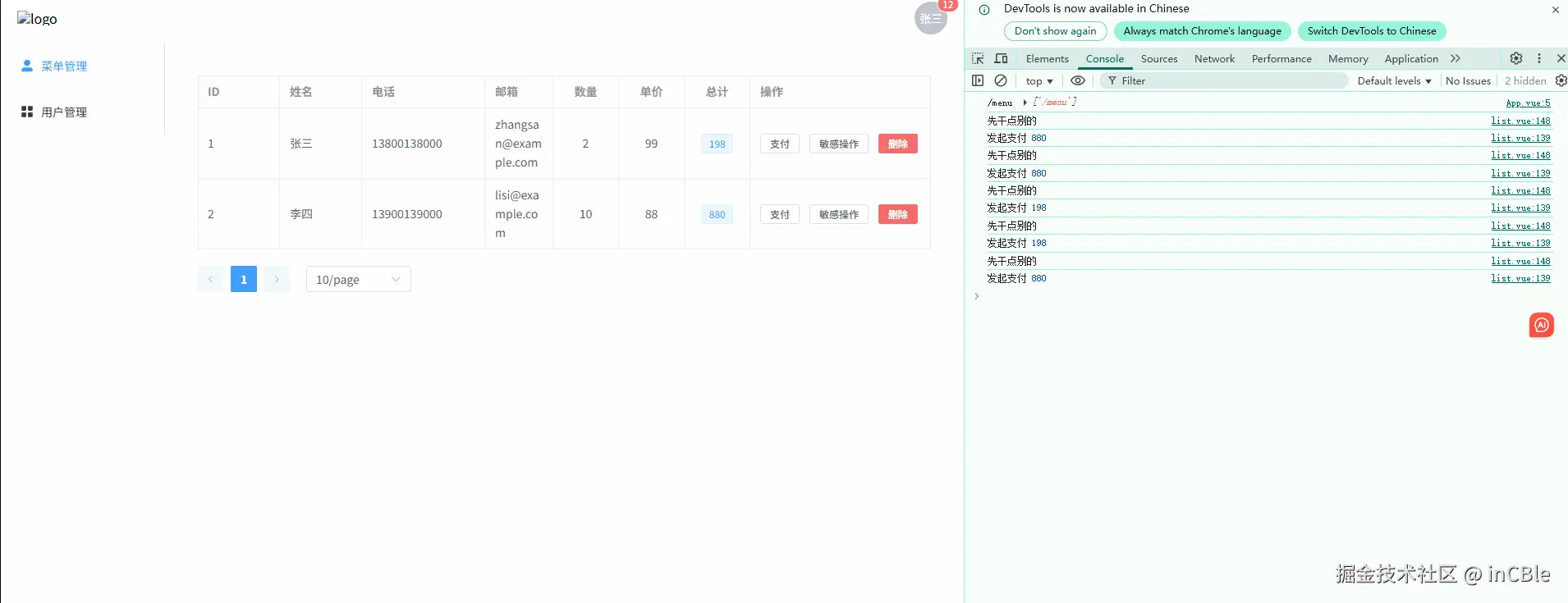
Task: Click the info icon in notification bar
Action: 983,10
